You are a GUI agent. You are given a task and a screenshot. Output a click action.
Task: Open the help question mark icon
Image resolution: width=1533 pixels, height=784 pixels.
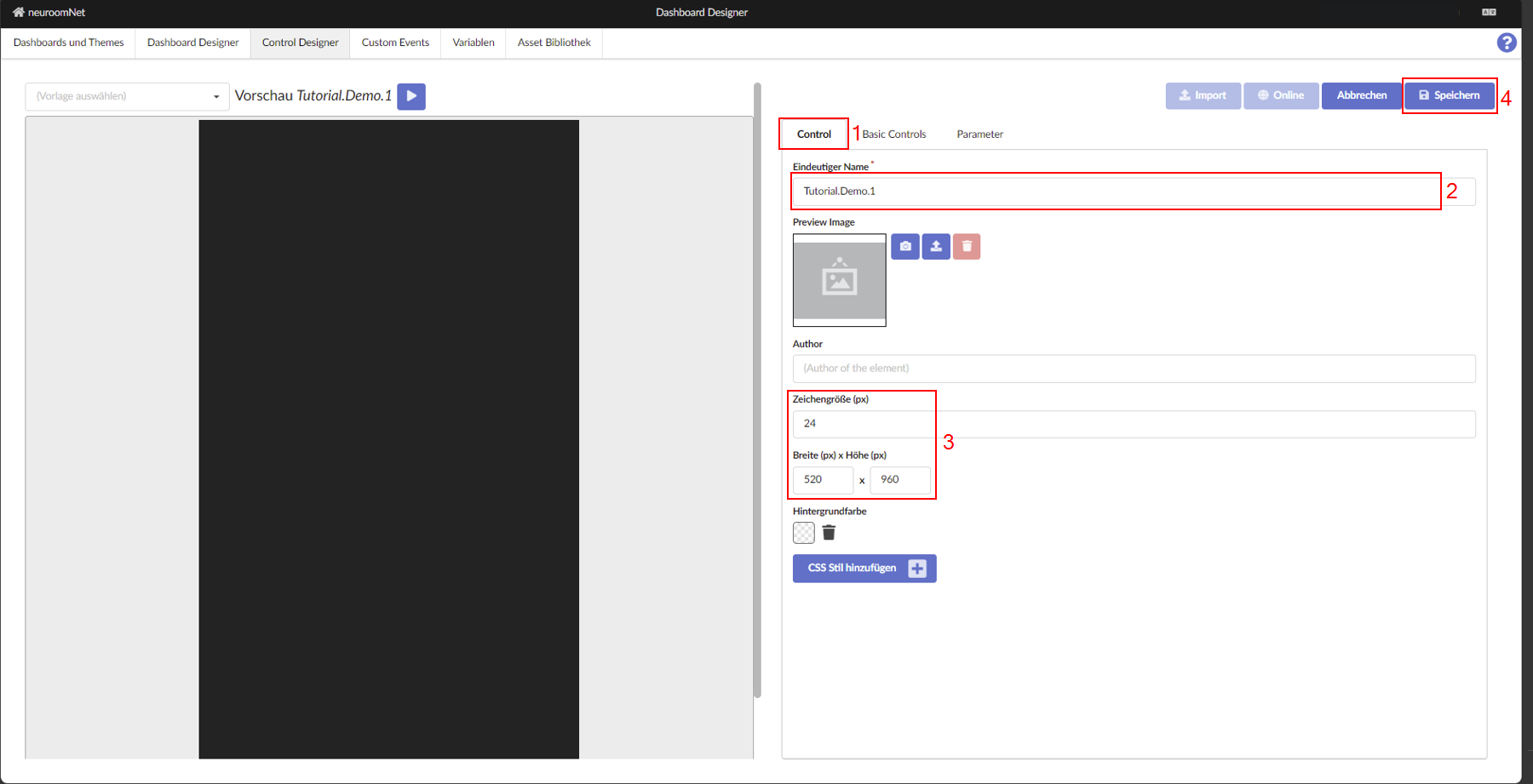point(1506,43)
